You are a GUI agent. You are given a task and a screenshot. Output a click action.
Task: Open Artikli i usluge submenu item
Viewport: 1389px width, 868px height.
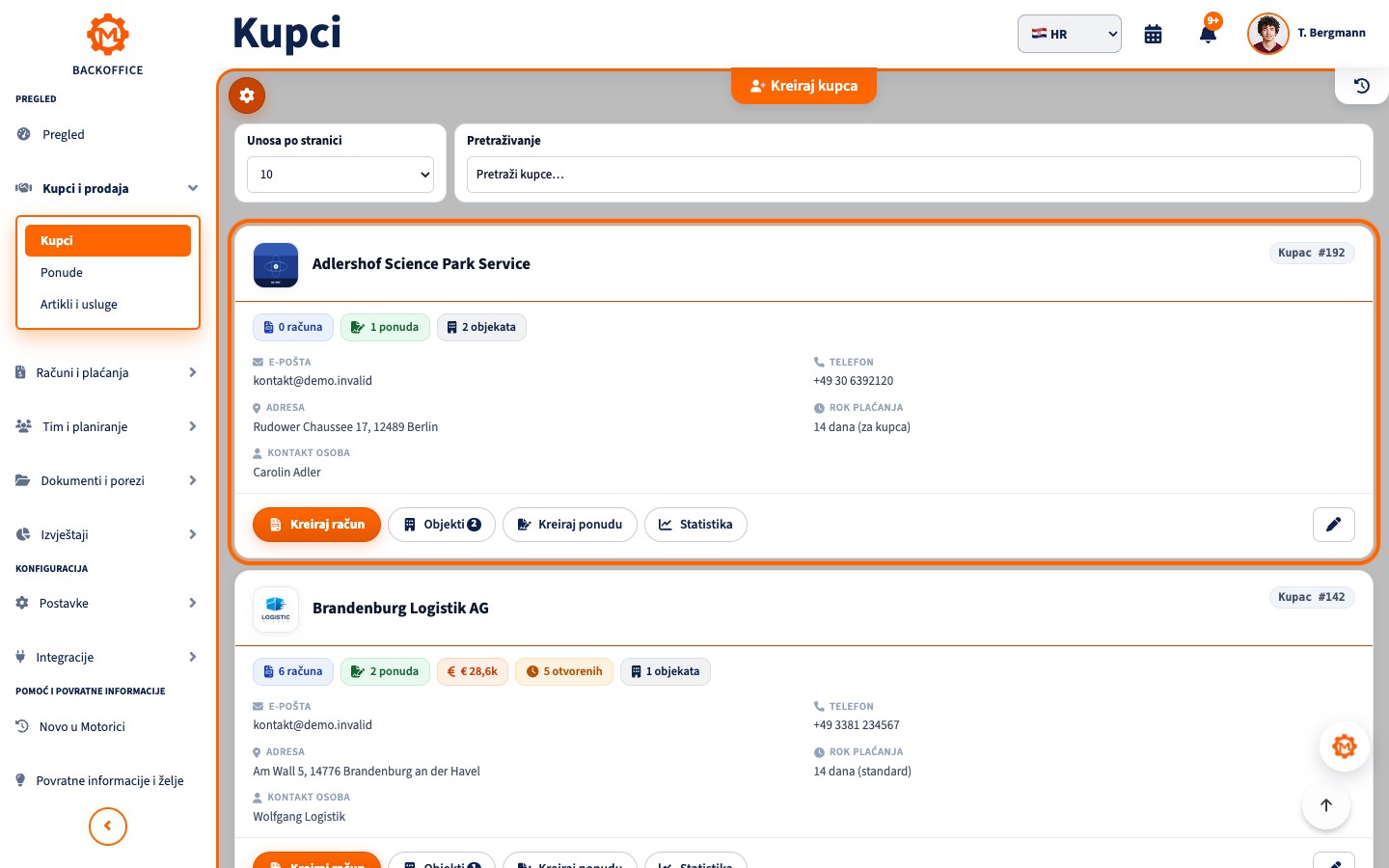click(x=107, y=304)
